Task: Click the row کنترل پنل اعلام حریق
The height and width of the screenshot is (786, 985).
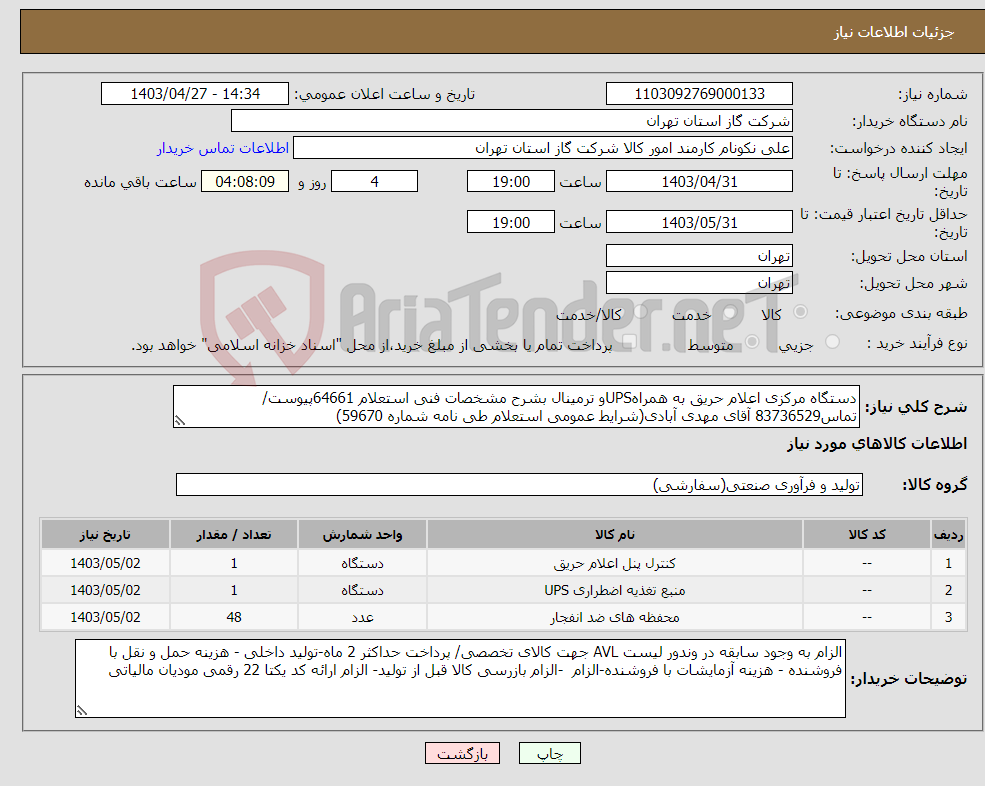Action: pyautogui.click(x=503, y=563)
